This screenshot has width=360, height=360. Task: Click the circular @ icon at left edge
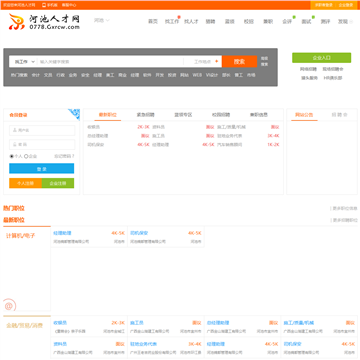click(9, 306)
